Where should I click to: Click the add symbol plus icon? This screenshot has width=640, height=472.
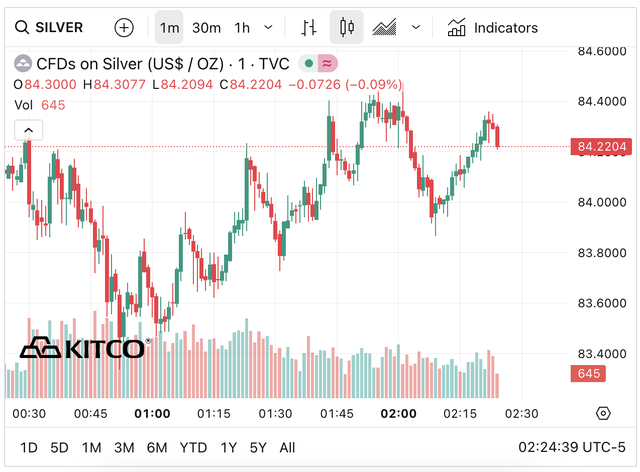(x=124, y=28)
